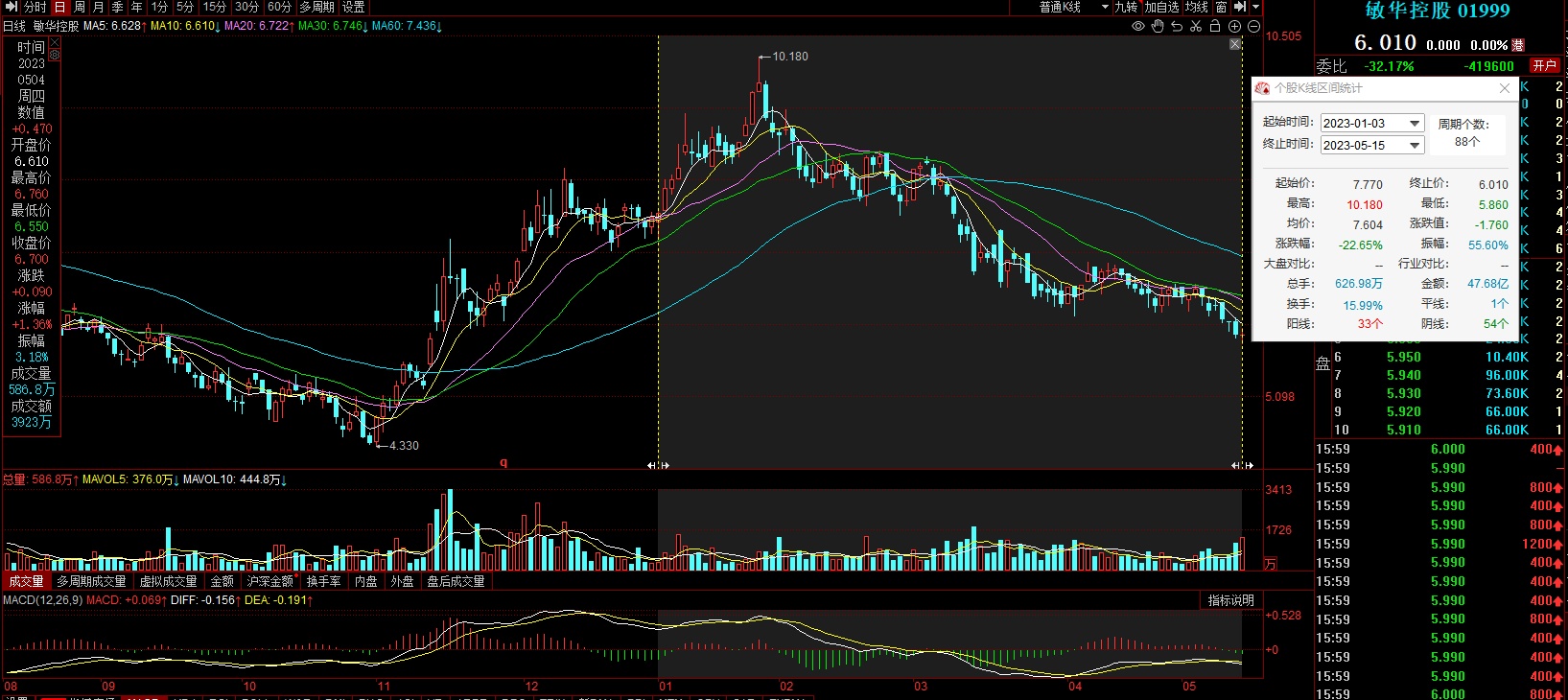Zoom out with the minus circle icon

point(1253,26)
